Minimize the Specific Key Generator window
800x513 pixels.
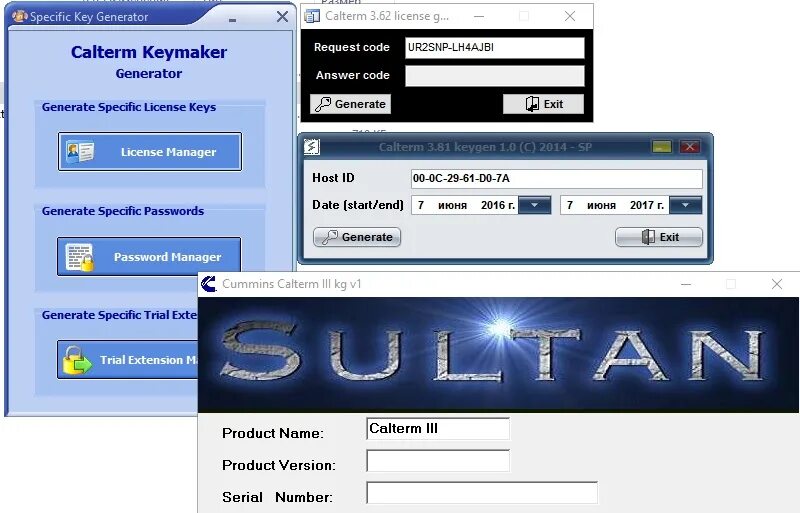click(232, 20)
